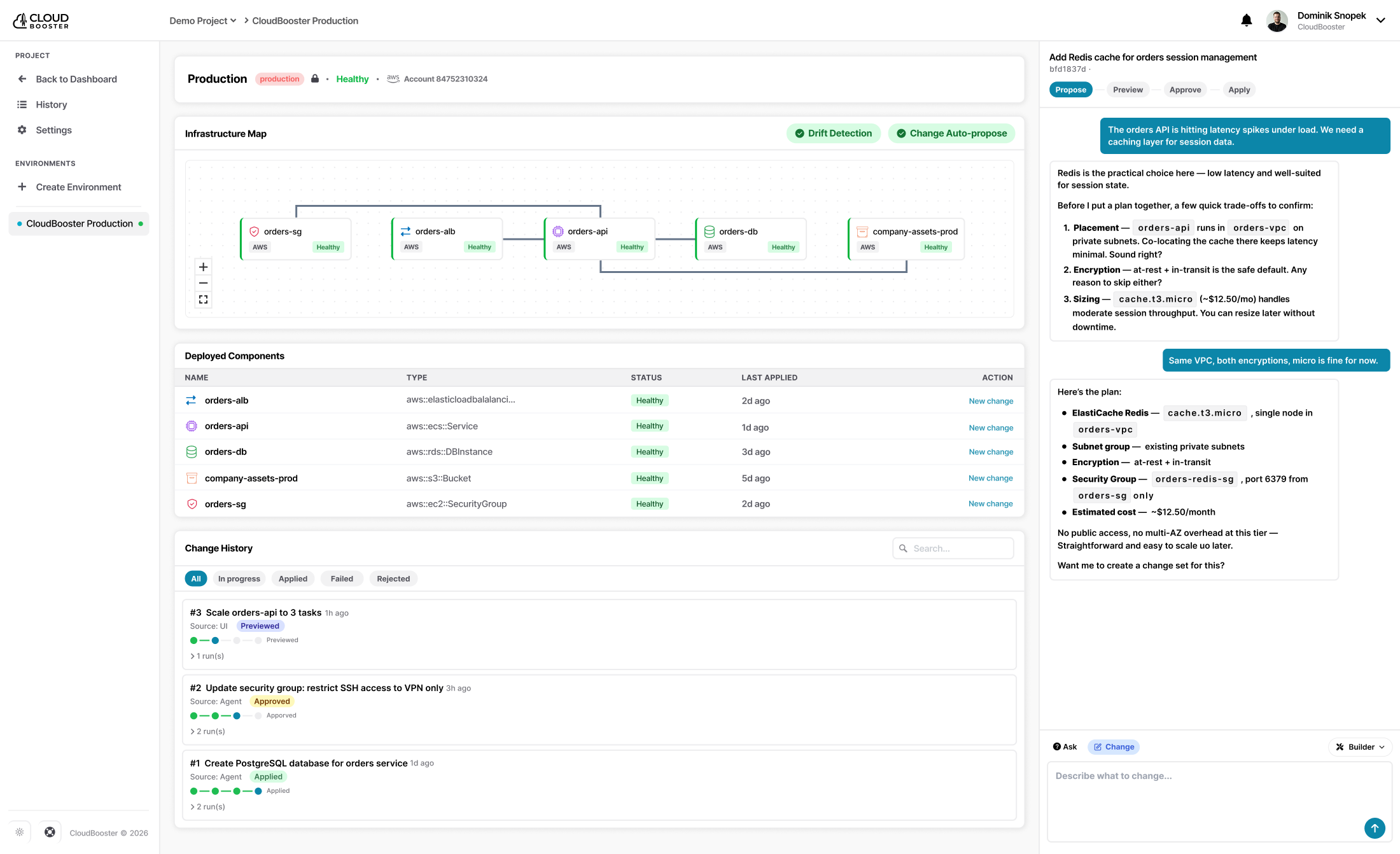Open History in the sidebar
The width and height of the screenshot is (1400, 854).
point(51,104)
